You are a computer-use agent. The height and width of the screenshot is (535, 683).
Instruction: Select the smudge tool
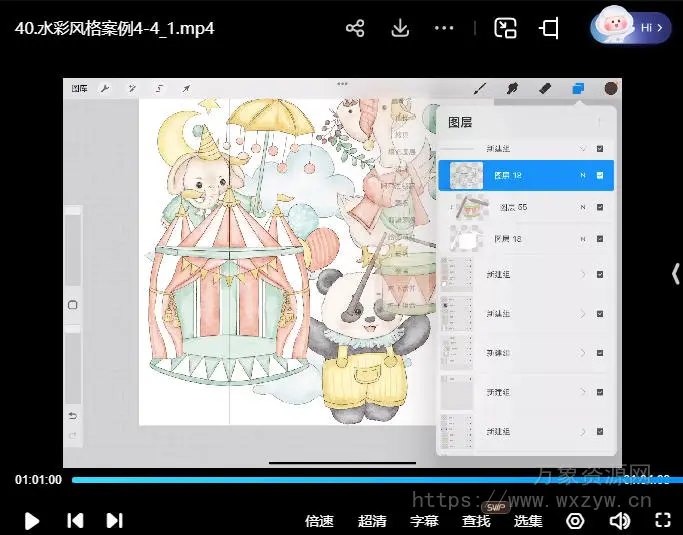tap(512, 89)
